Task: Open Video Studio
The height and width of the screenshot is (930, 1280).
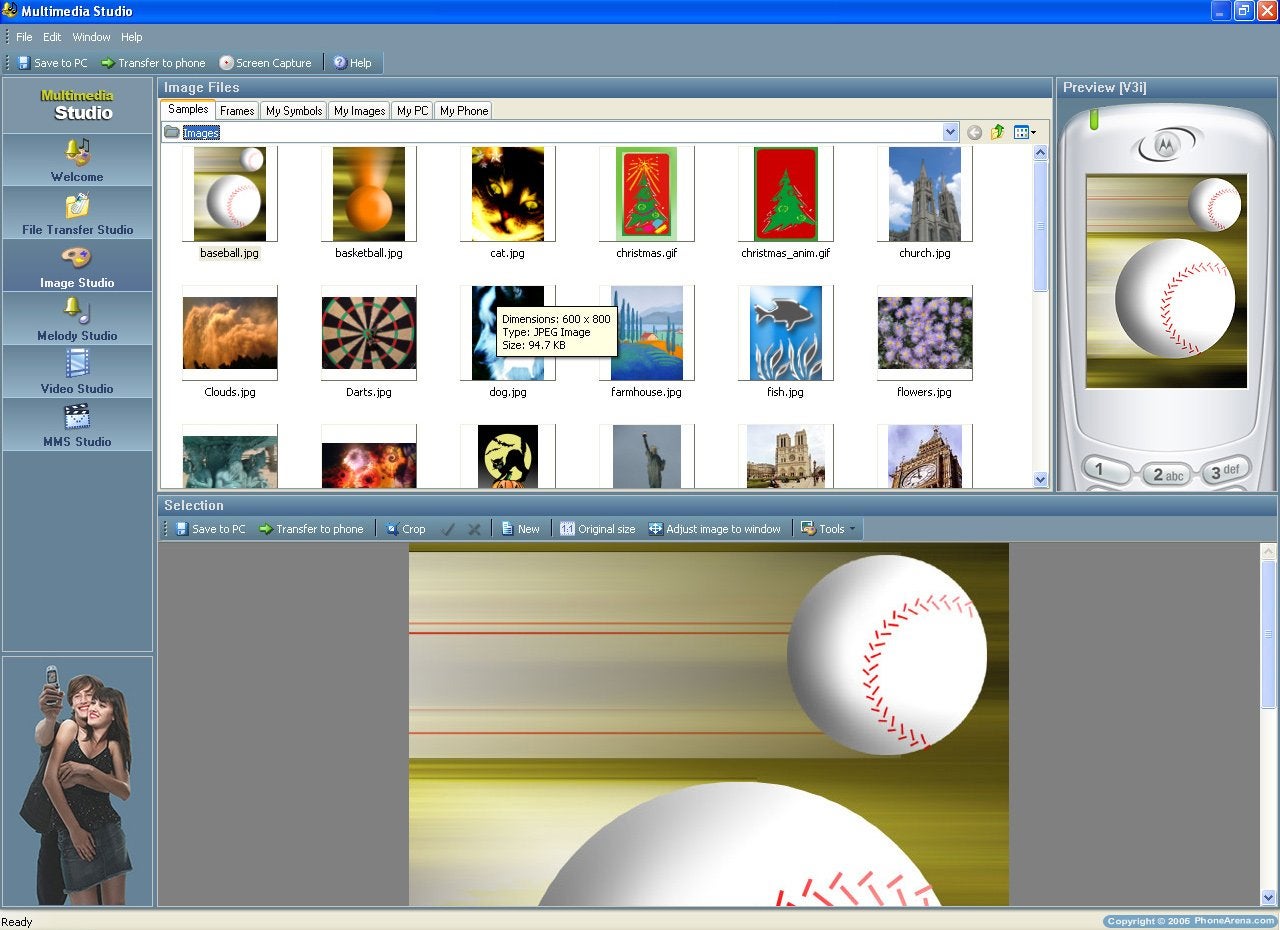Action: [77, 372]
